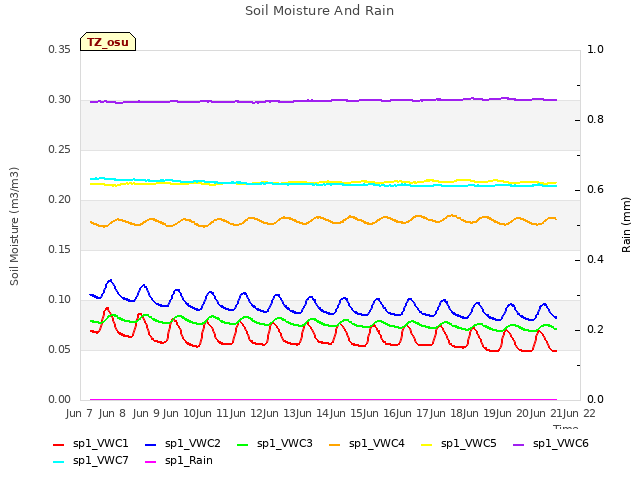Click the 0.4 rain axis tick
Viewport: 640px width, 480px height.
click(x=595, y=260)
